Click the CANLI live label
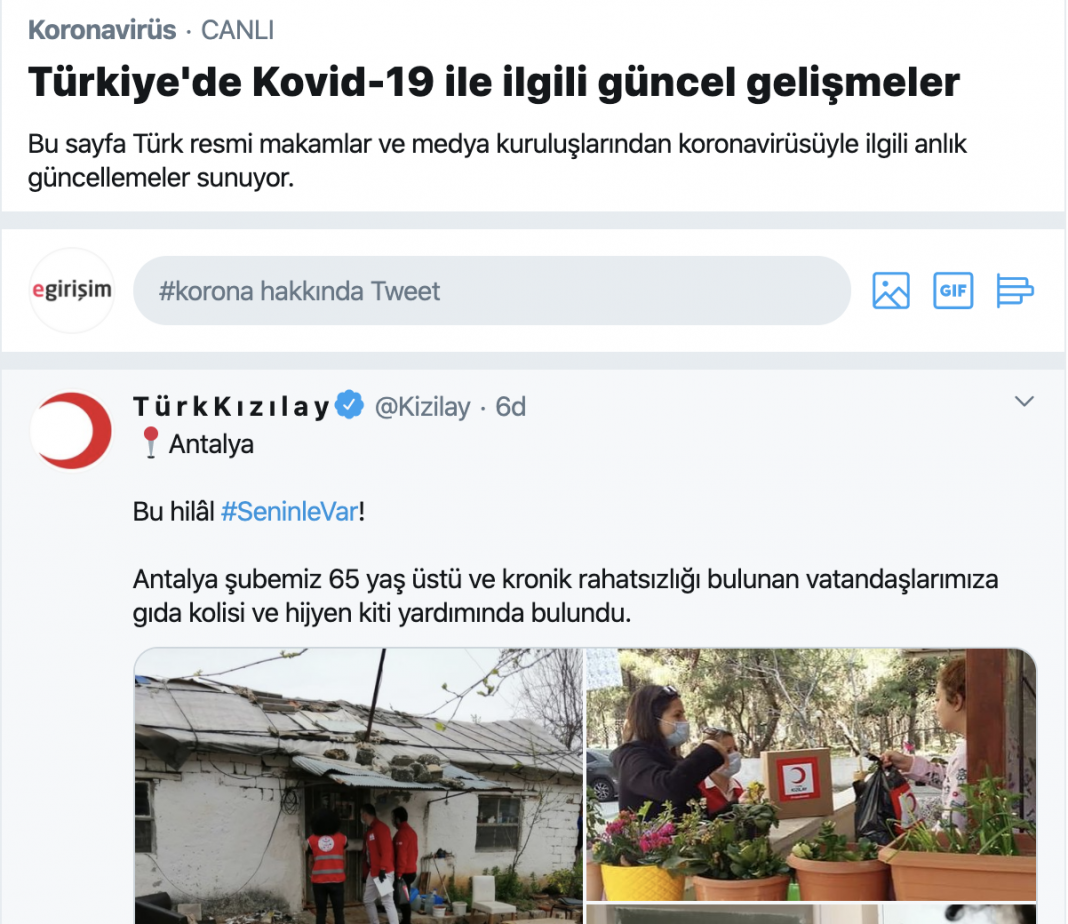1068x924 pixels. click(237, 30)
